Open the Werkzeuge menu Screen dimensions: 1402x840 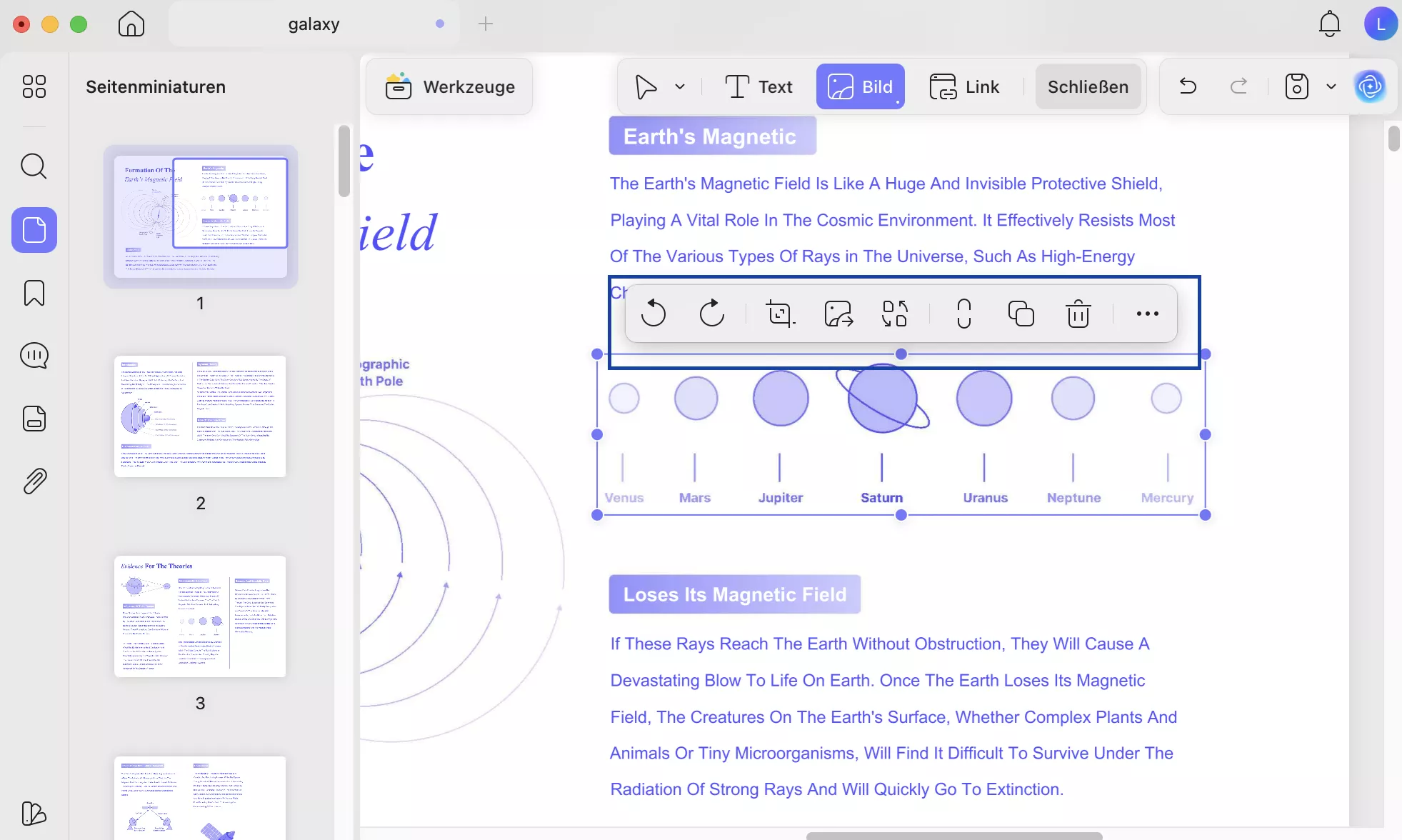(x=450, y=86)
